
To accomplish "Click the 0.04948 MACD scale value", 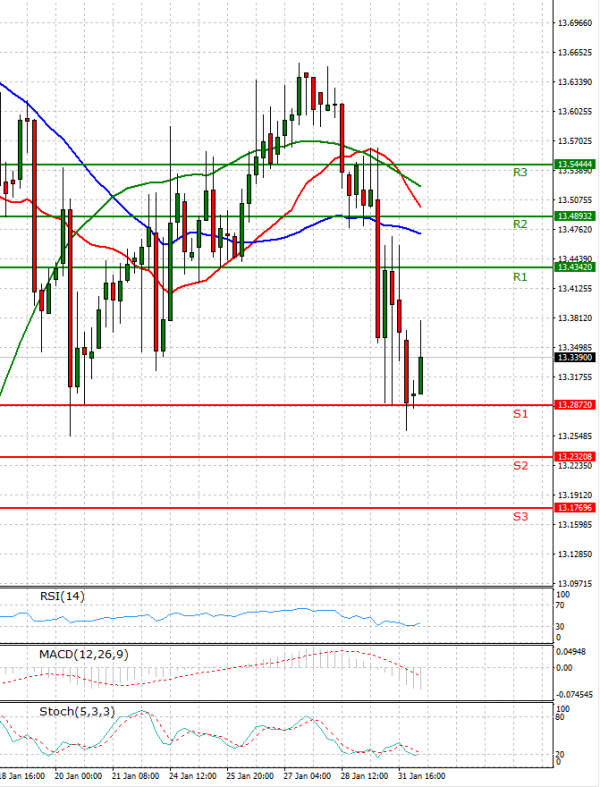I will (571, 652).
